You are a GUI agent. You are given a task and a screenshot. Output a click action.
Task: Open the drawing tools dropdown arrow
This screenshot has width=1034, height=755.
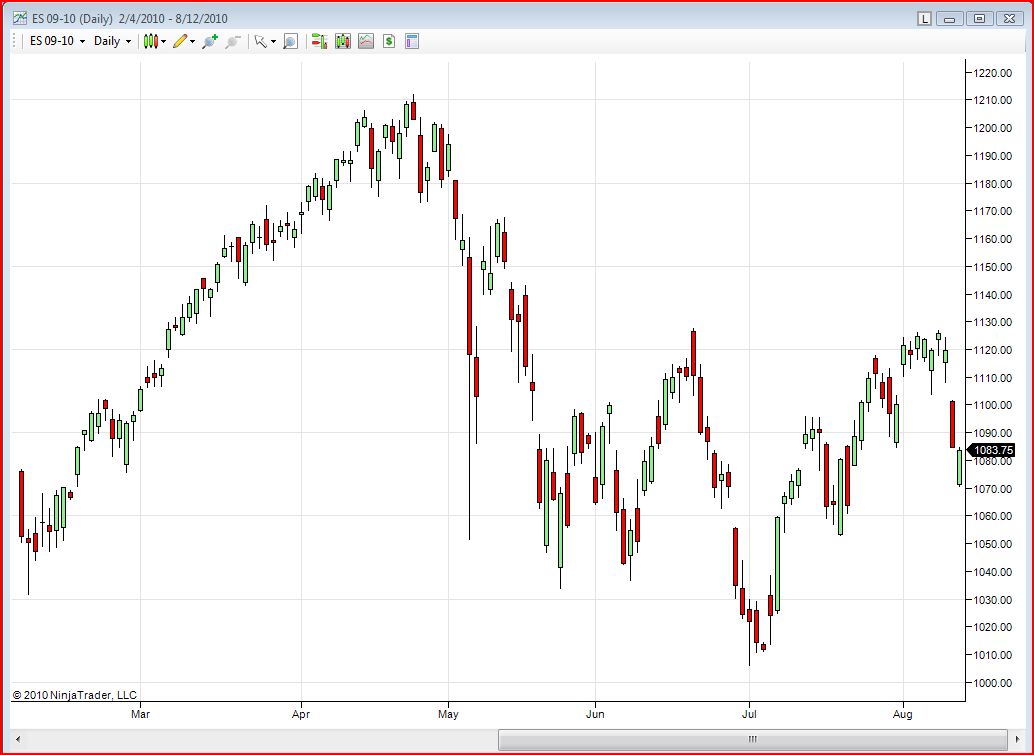[x=193, y=42]
